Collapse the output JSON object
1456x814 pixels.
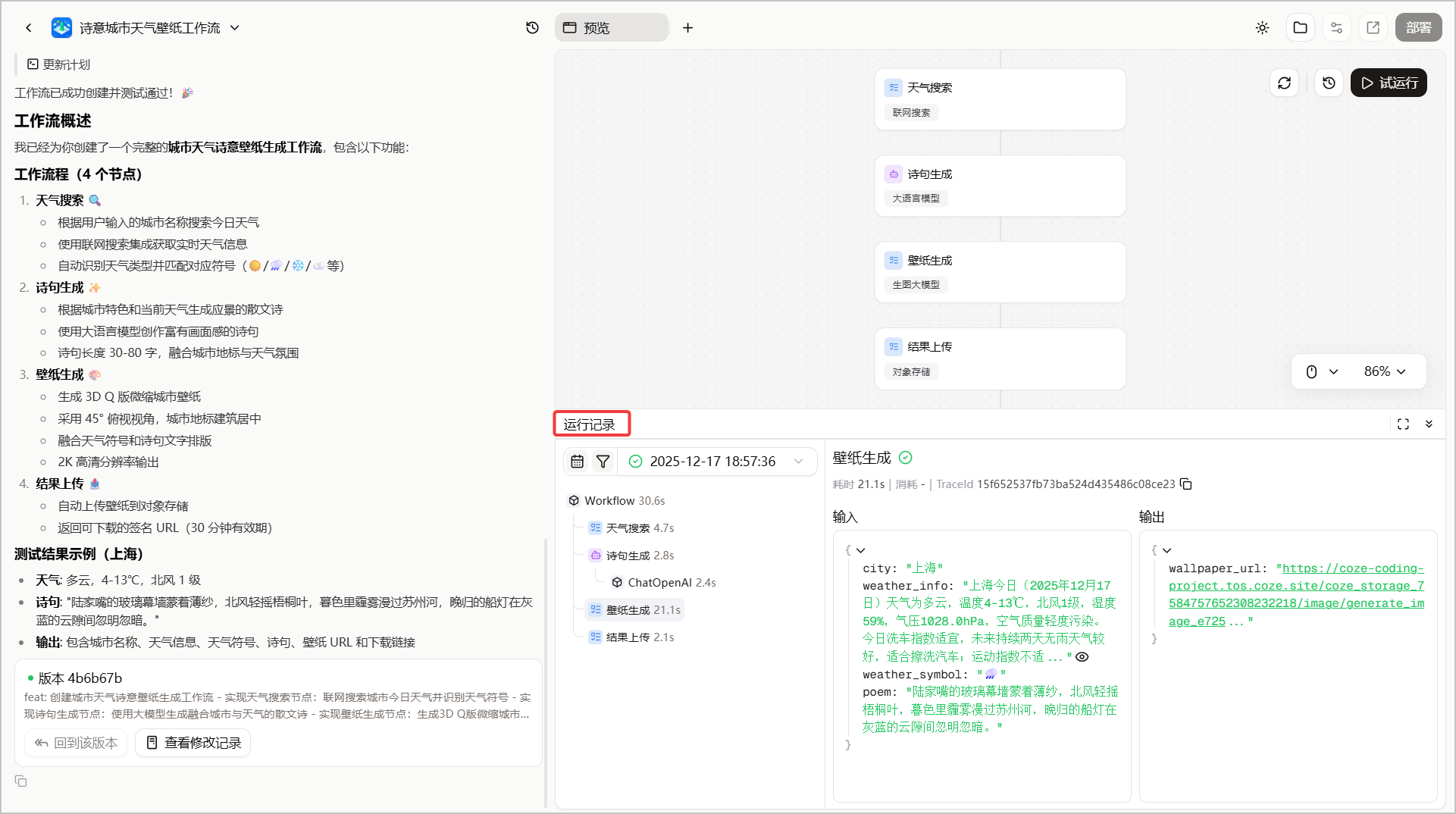(1166, 550)
